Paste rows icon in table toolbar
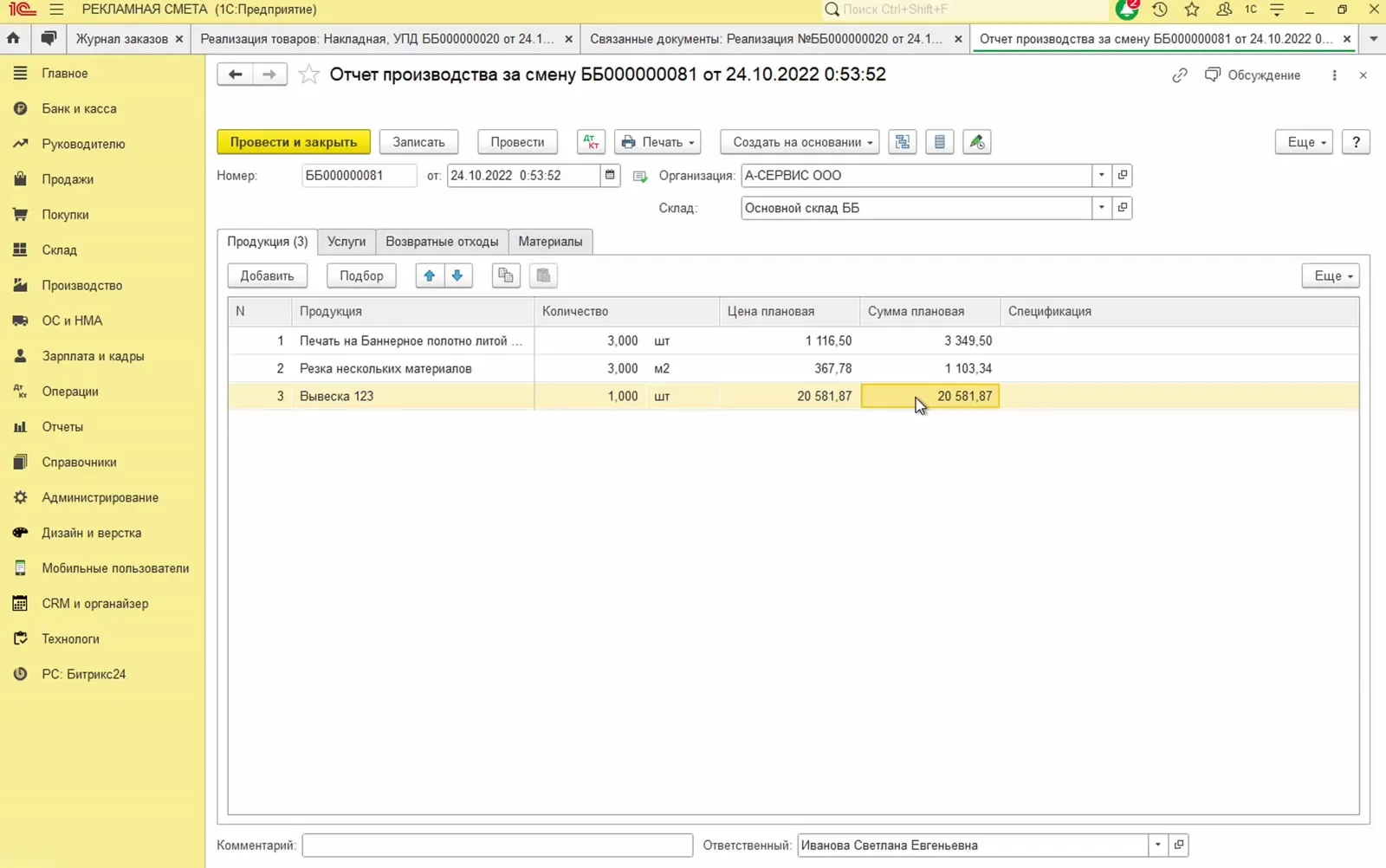1386x868 pixels. (543, 275)
